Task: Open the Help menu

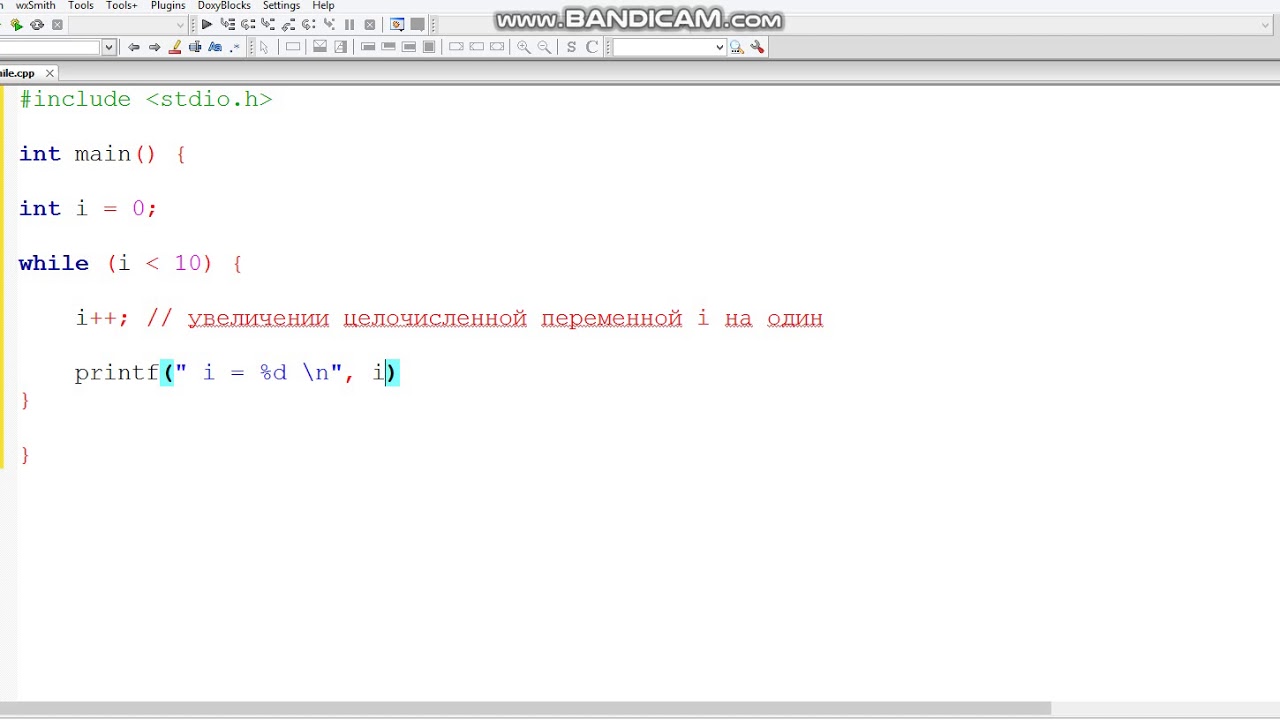Action: [323, 6]
